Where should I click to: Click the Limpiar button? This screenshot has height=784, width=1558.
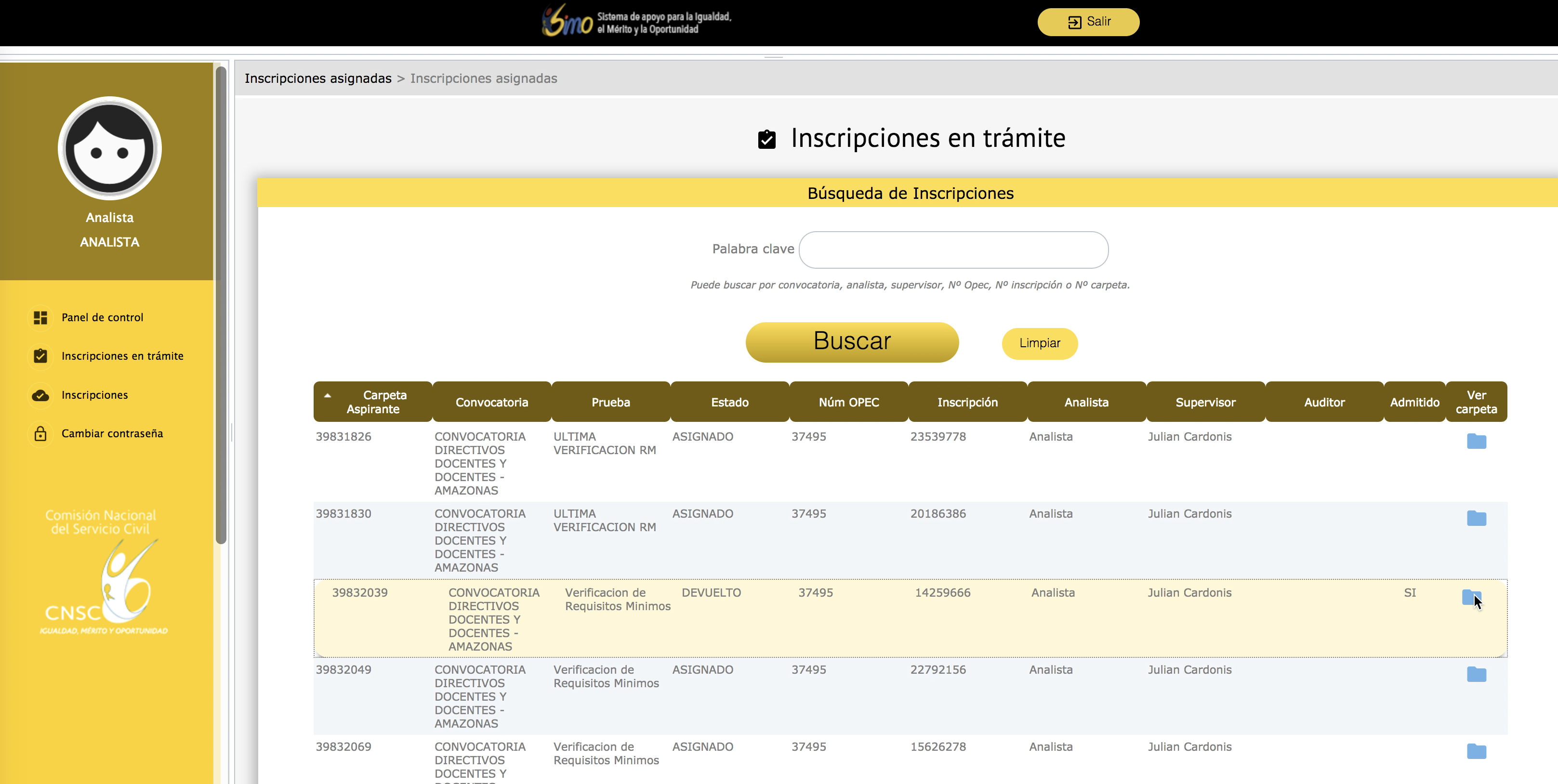tap(1039, 343)
